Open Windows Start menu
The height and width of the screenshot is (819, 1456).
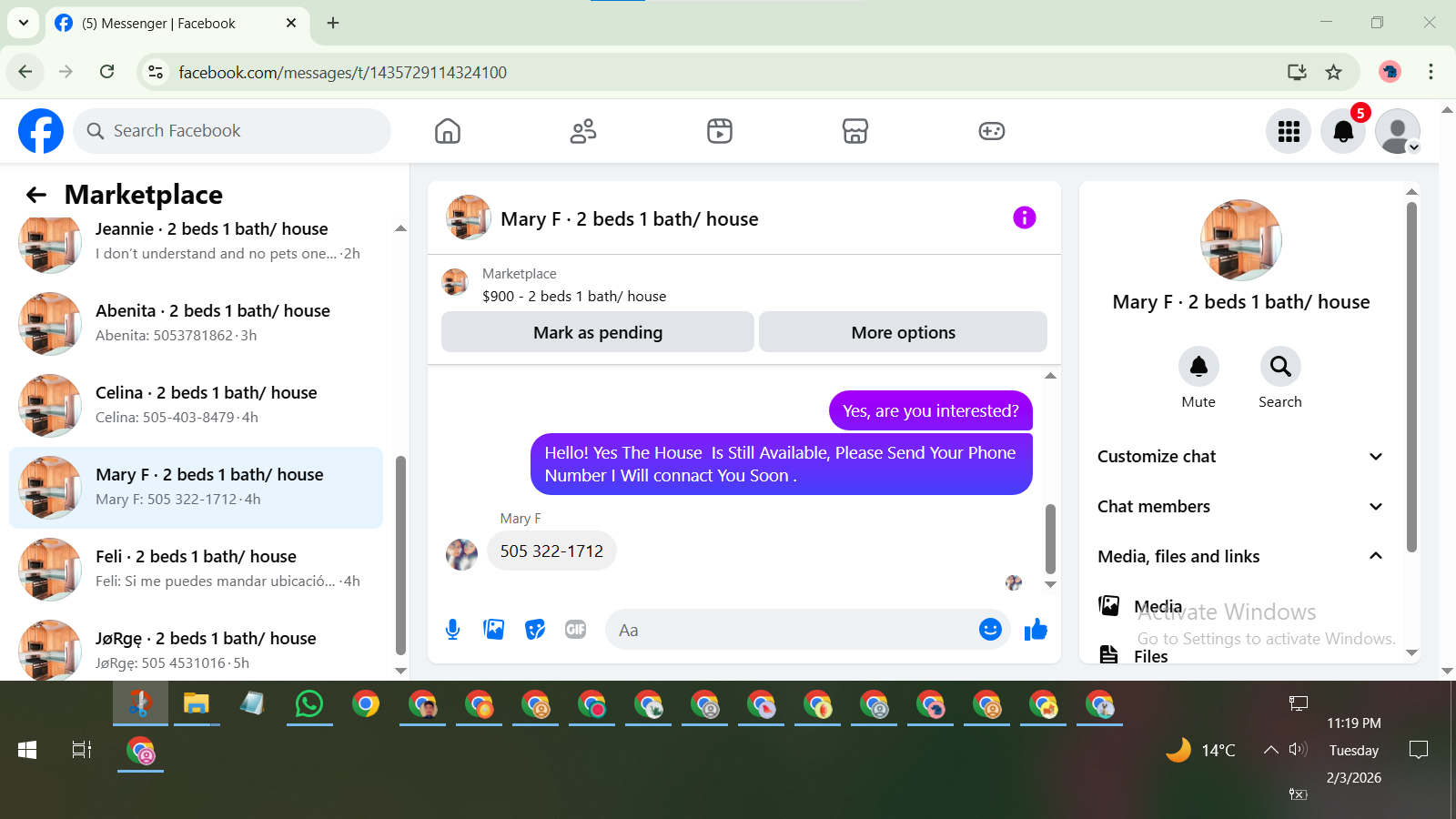coord(27,750)
